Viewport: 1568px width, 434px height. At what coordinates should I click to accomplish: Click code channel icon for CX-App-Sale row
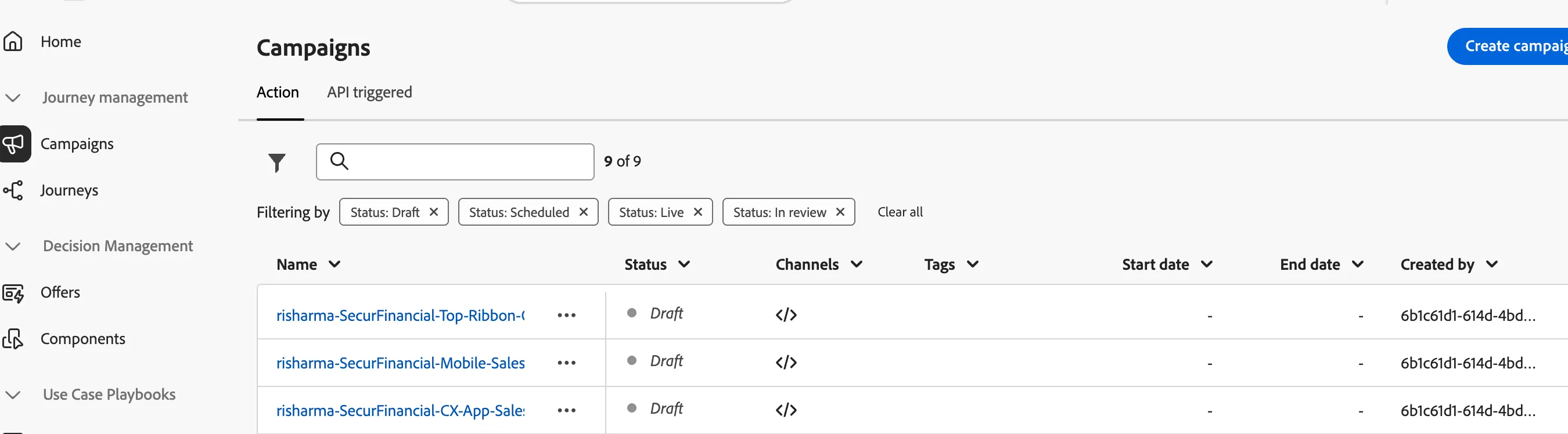point(786,410)
